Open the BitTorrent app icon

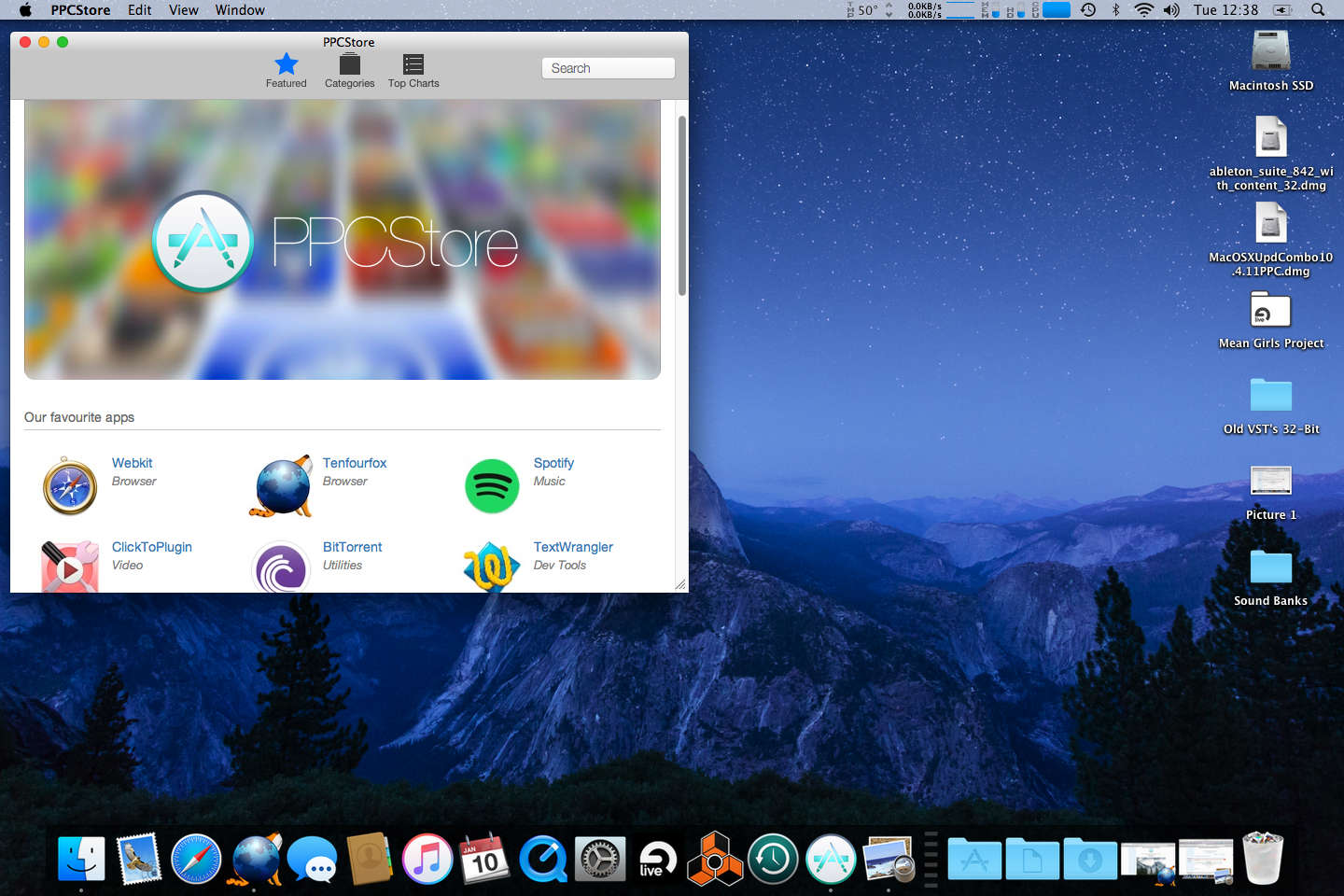pos(281,567)
